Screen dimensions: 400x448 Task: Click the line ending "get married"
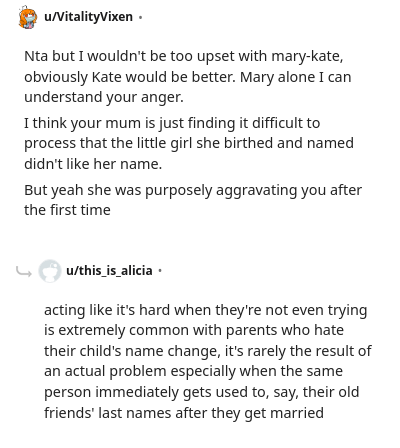[184, 413]
